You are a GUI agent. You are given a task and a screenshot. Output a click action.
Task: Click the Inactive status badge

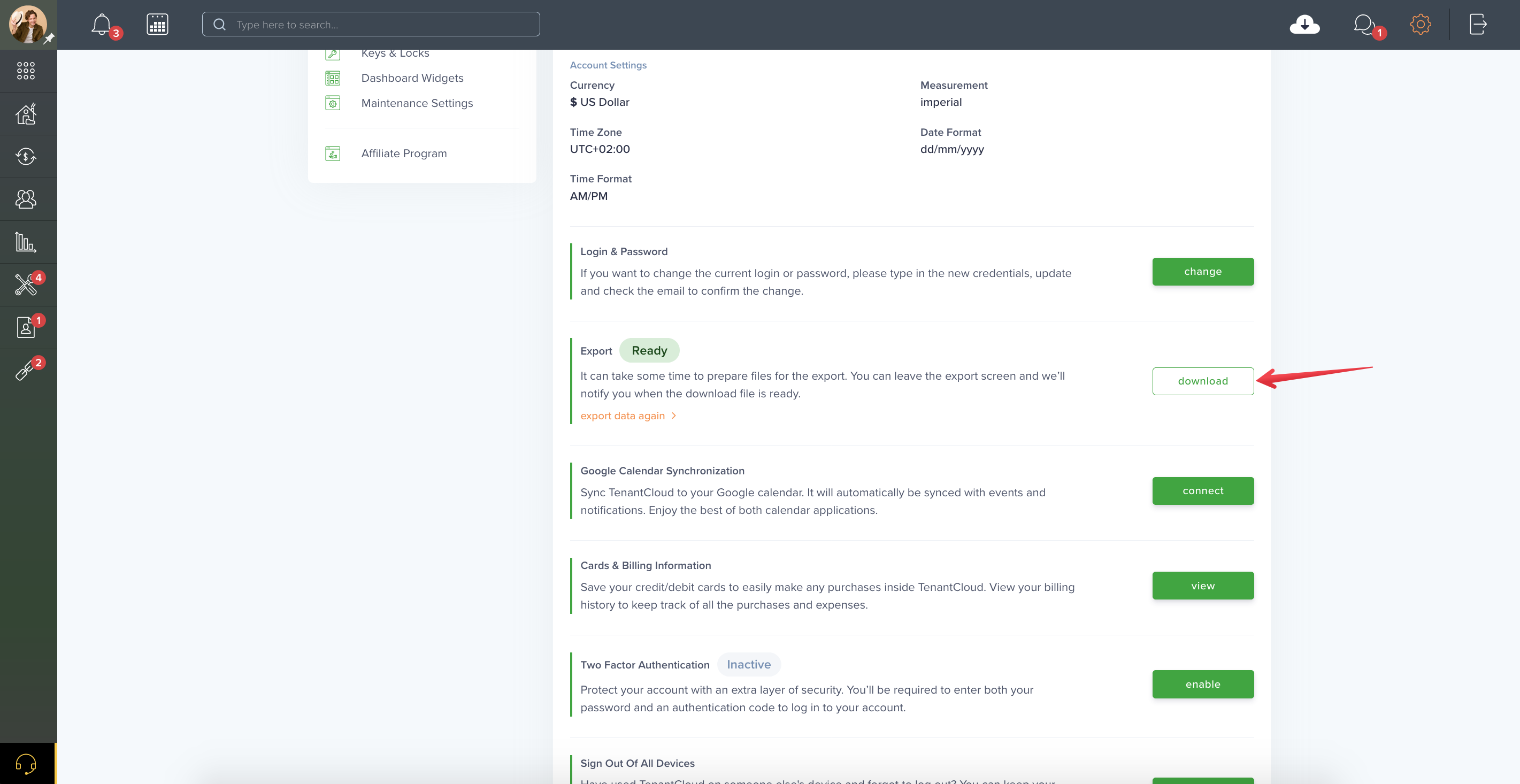(749, 664)
